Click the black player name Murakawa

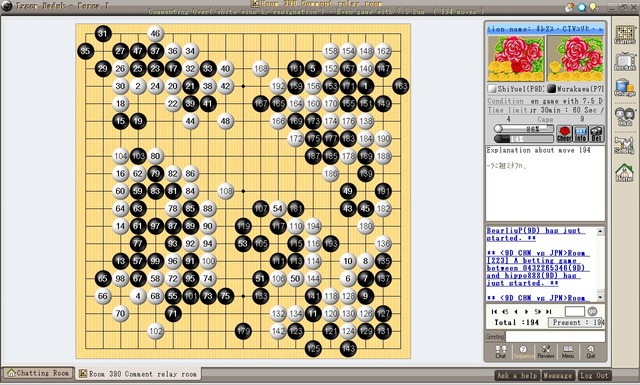click(580, 89)
